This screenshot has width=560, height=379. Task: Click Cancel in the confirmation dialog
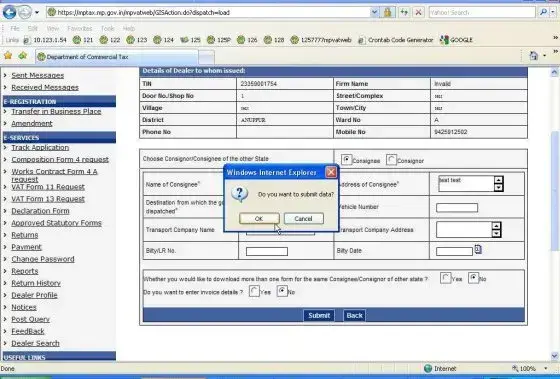[304, 219]
